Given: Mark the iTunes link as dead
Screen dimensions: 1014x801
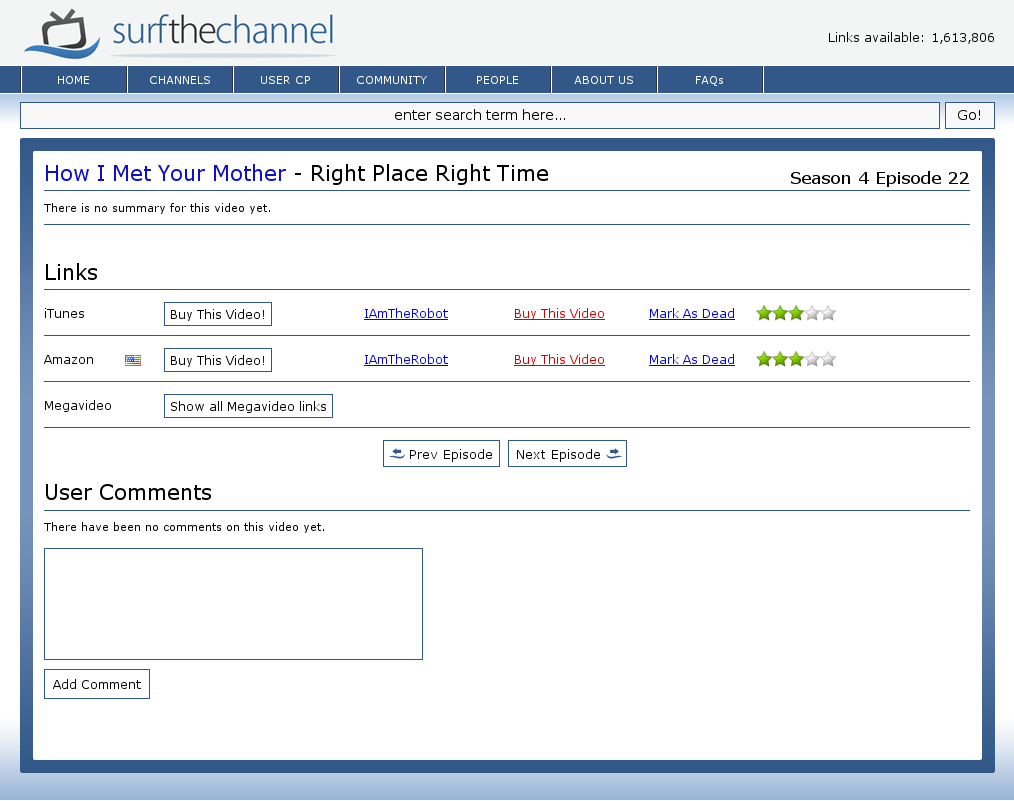Looking at the screenshot, I should click(692, 314).
